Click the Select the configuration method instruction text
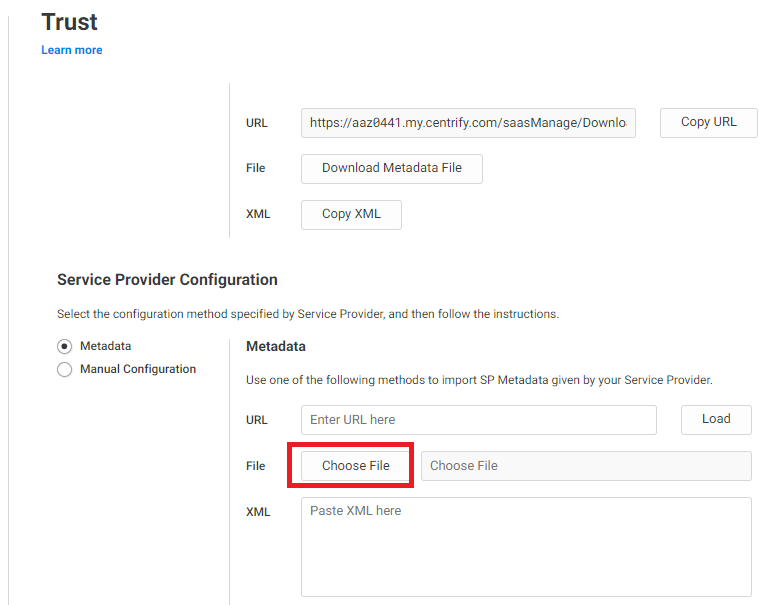The height and width of the screenshot is (605, 777). [308, 314]
